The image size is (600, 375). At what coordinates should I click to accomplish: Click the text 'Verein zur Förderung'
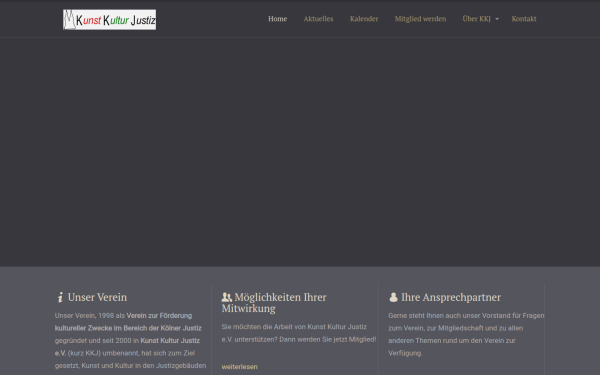[159, 316]
